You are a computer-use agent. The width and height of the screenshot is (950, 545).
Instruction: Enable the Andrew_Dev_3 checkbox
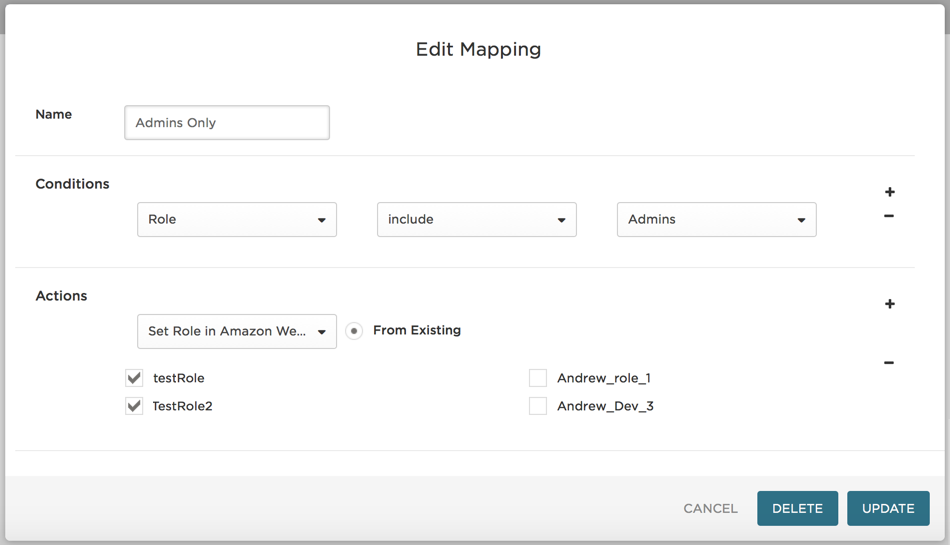pyautogui.click(x=538, y=406)
